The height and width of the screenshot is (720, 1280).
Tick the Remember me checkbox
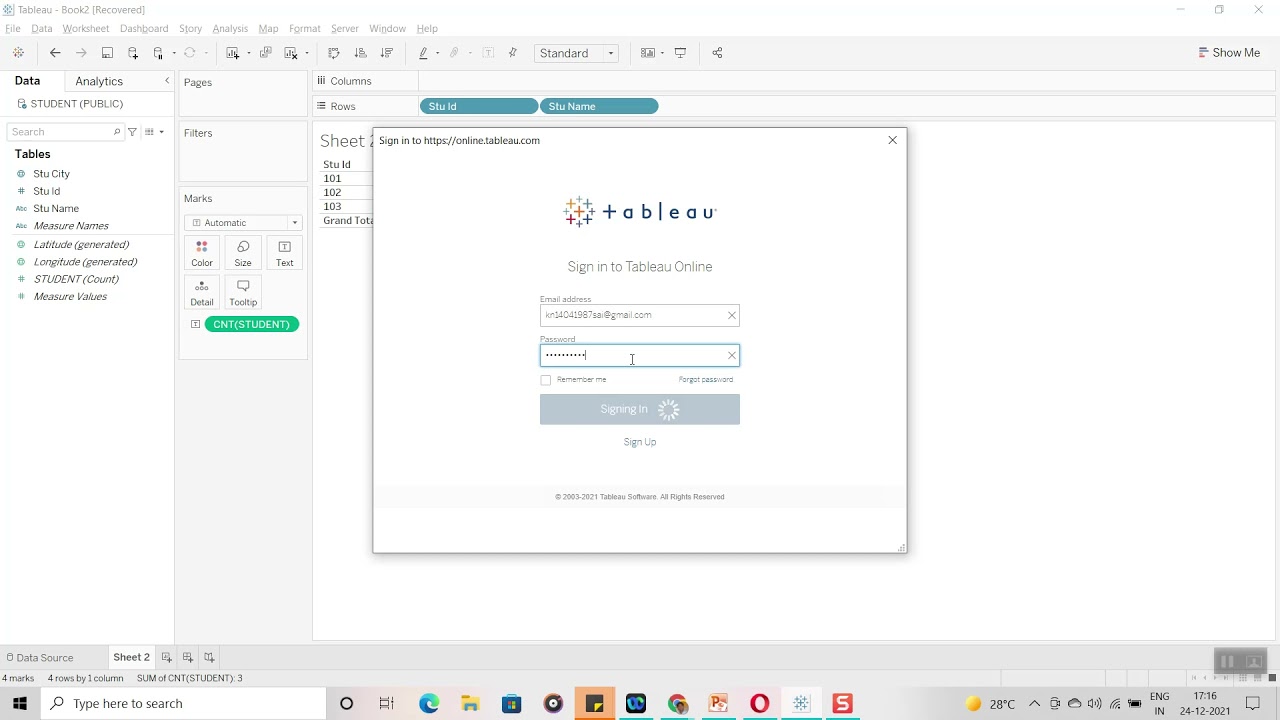545,380
